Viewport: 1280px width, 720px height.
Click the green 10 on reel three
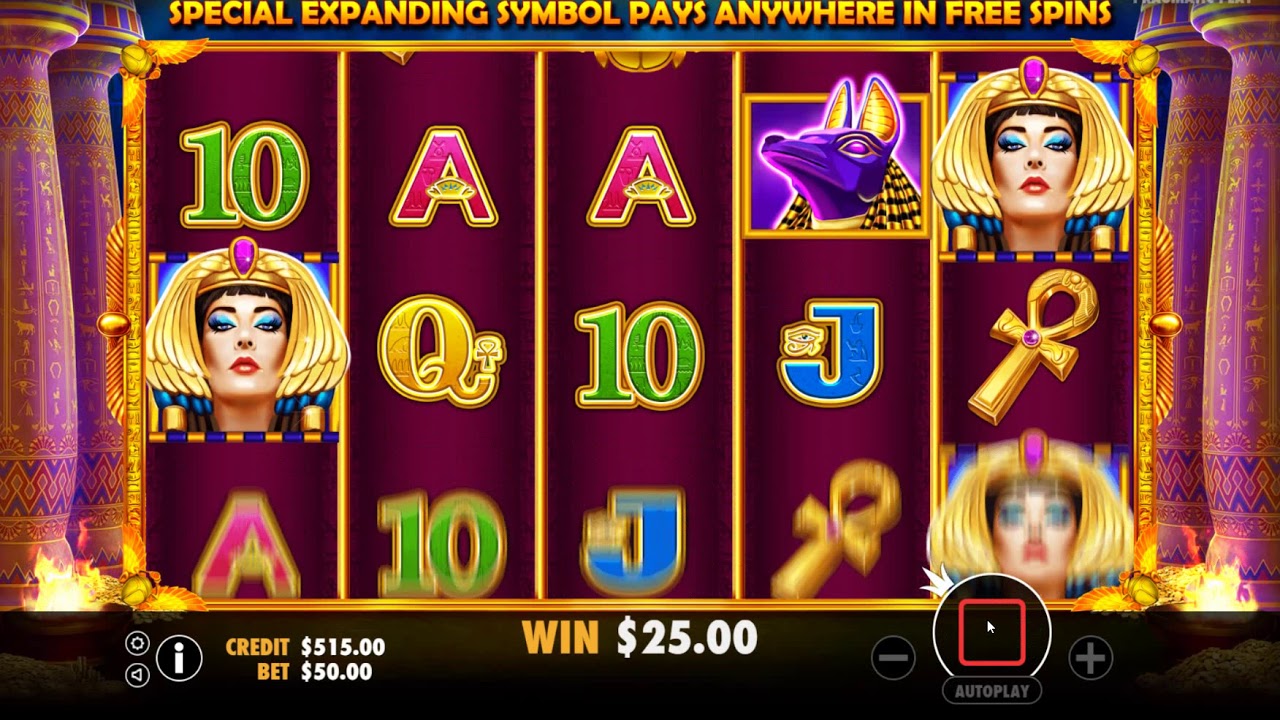click(640, 357)
